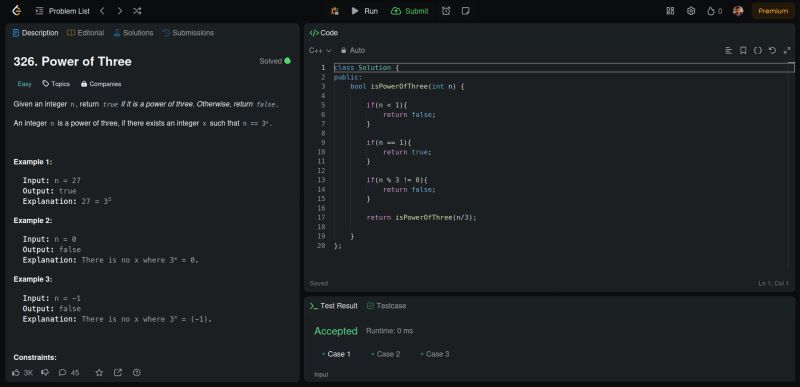The height and width of the screenshot is (387, 800).
Task: Click the format code lines icon
Action: coord(729,50)
